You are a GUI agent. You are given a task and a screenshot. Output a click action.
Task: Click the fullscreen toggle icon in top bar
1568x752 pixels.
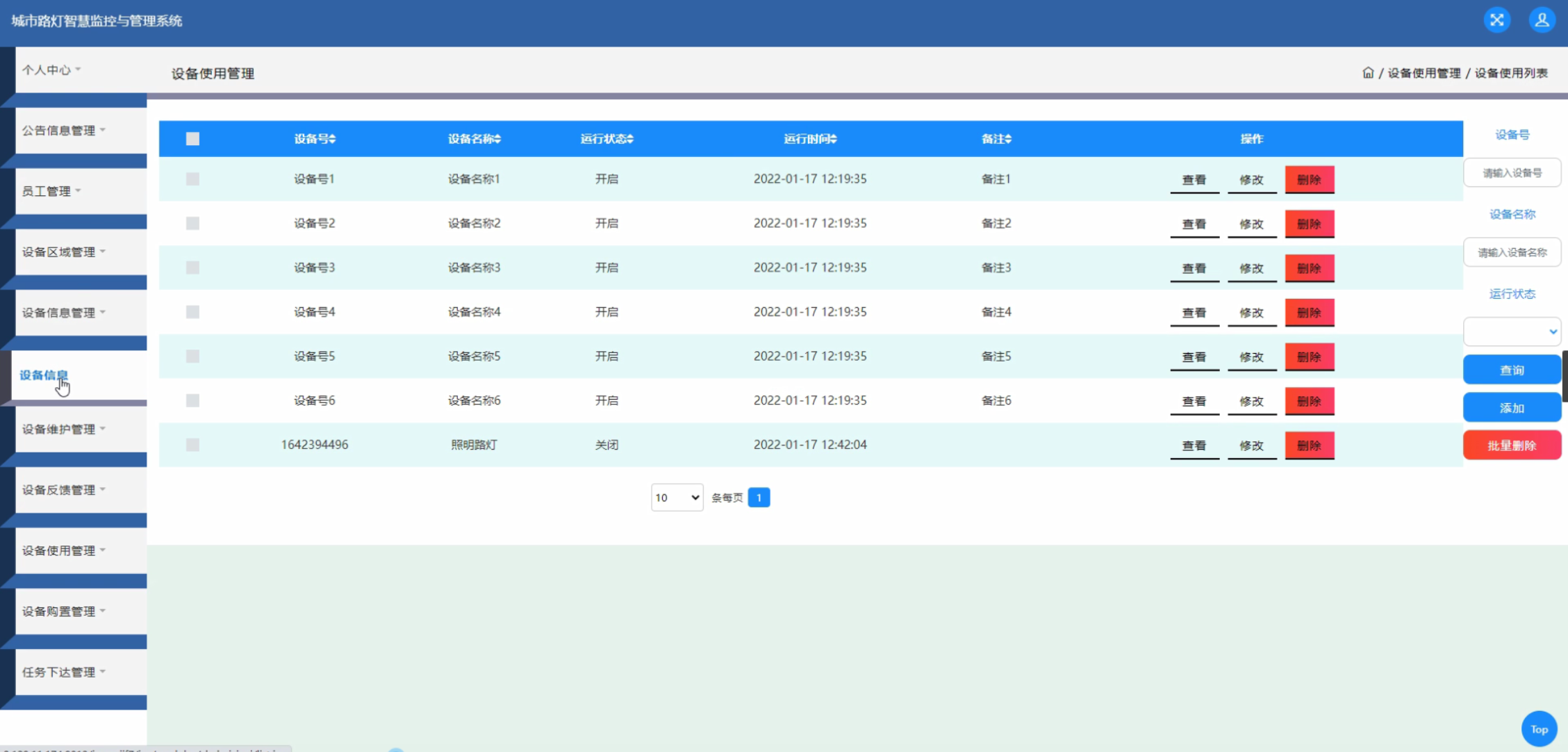click(x=1496, y=20)
